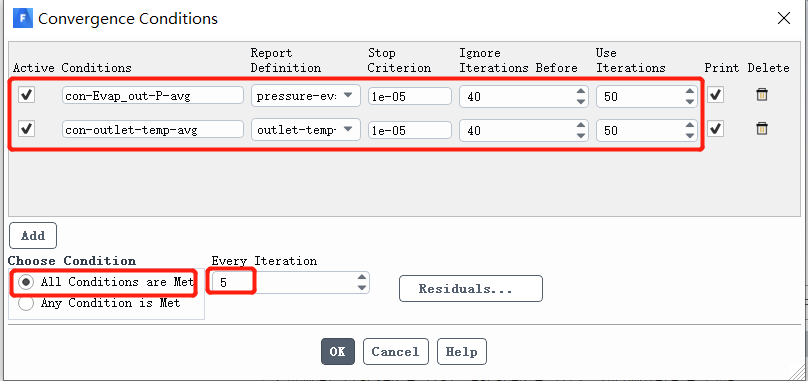Viewport: 808px width, 381px height.
Task: Click the Add button
Action: (33, 236)
